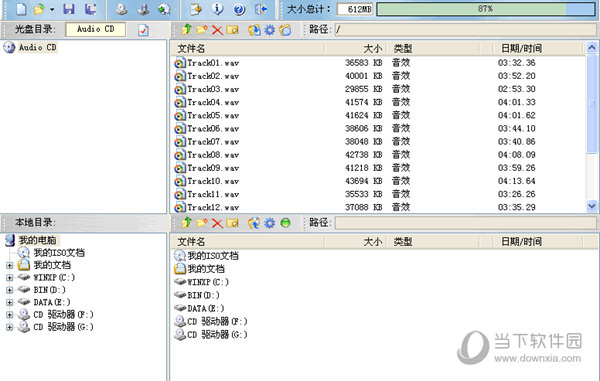
Task: Click file list scrollbar up arrow
Action: [x=592, y=47]
